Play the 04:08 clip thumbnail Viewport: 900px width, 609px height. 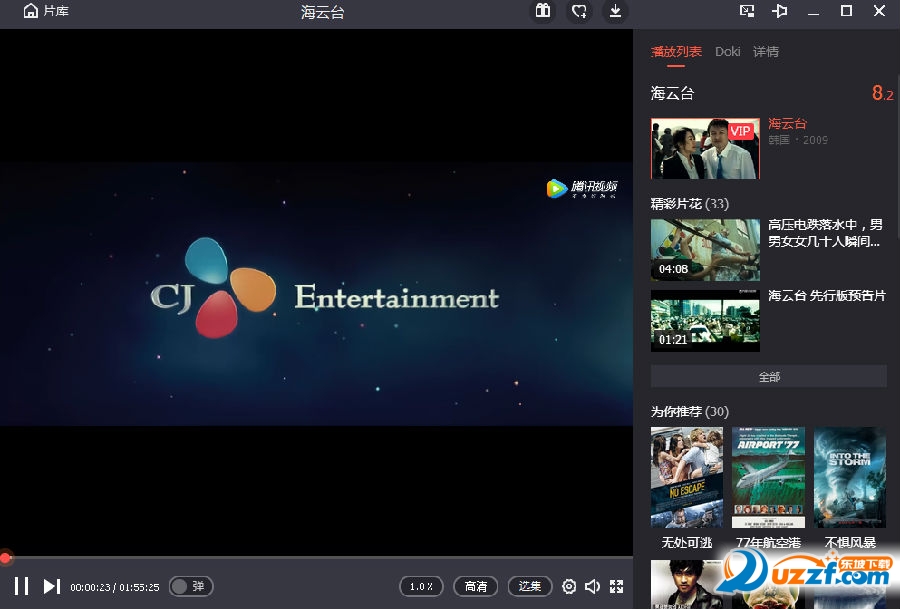(x=705, y=250)
